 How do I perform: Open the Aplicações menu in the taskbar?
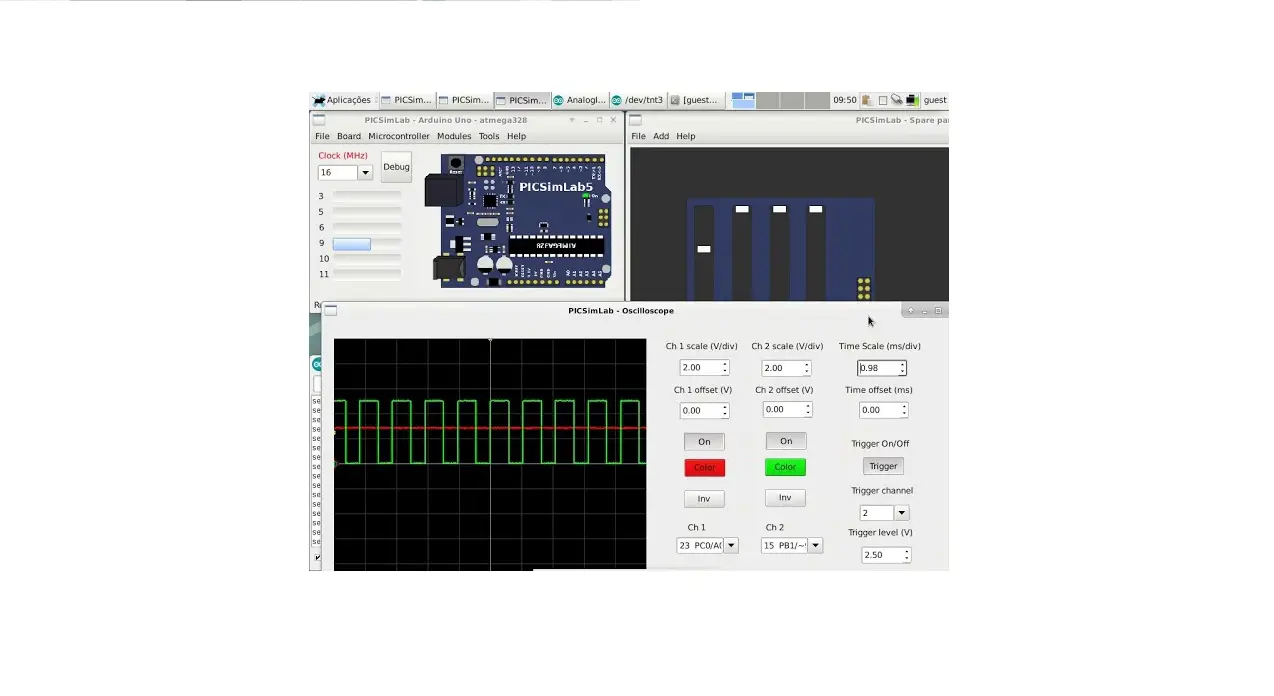(342, 99)
